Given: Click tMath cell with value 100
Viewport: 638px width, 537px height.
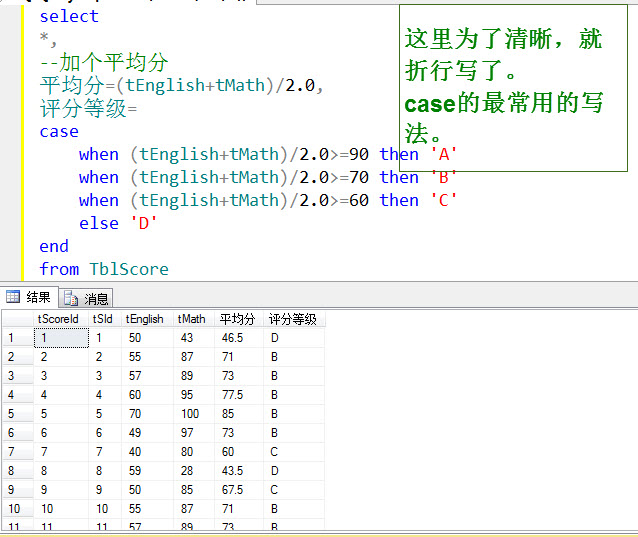Looking at the screenshot, I should click(x=194, y=413).
